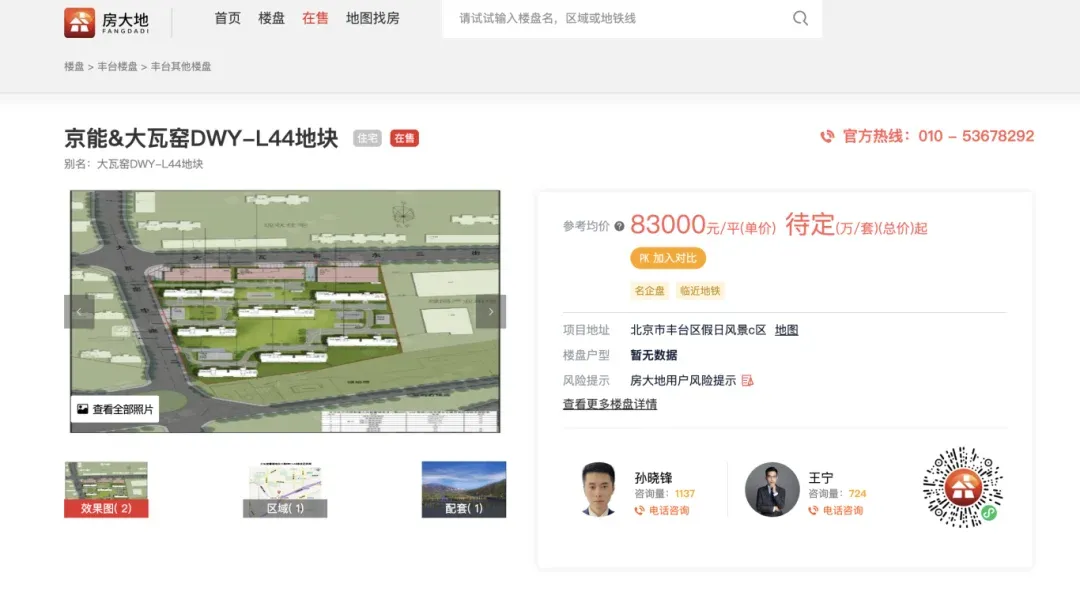
Task: Click the hotline number 010-53678292
Action: pyautogui.click(x=976, y=136)
